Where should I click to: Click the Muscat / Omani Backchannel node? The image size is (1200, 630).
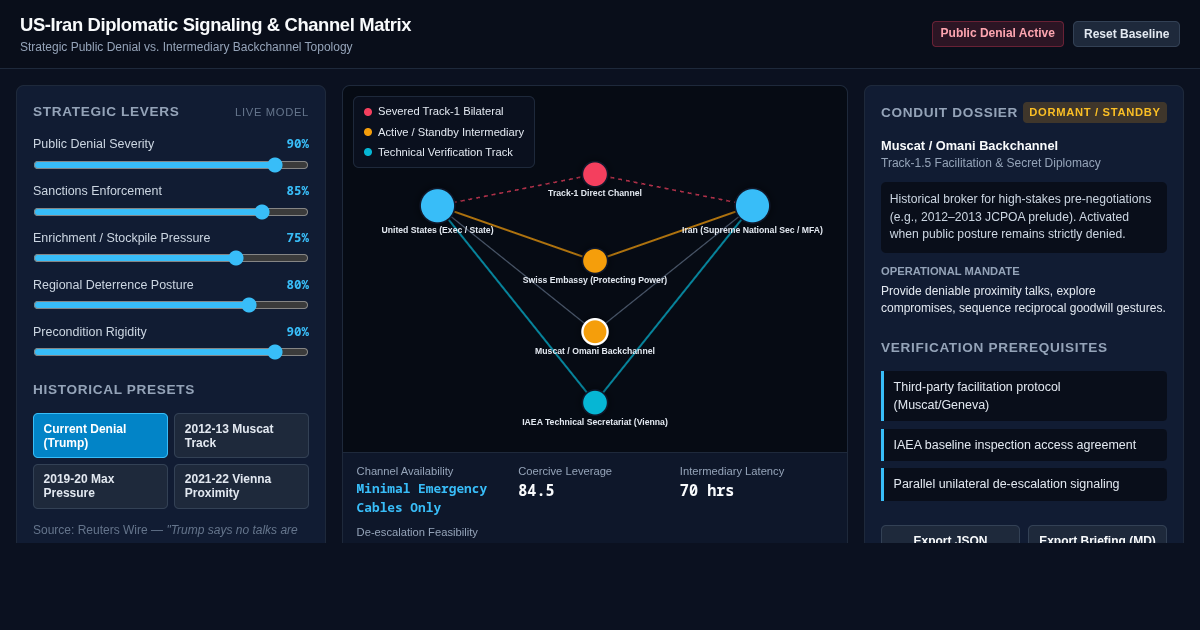pyautogui.click(x=595, y=332)
